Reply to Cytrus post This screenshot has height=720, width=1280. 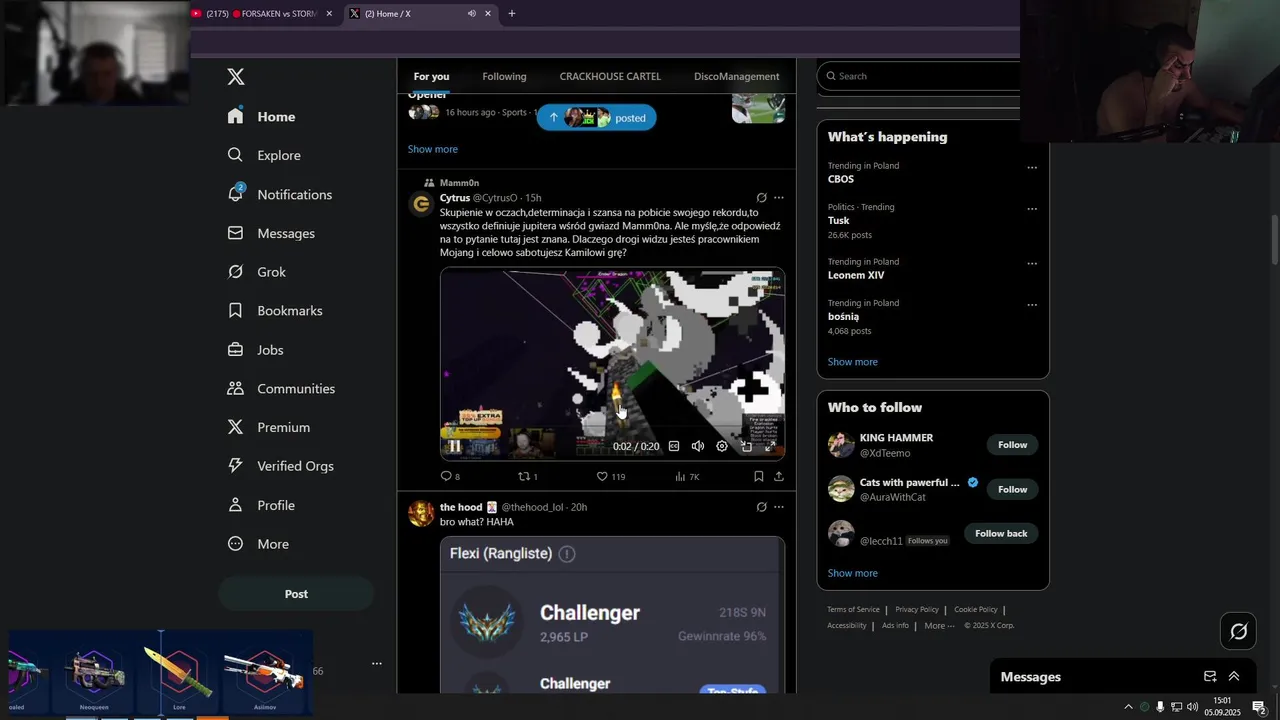coord(450,477)
